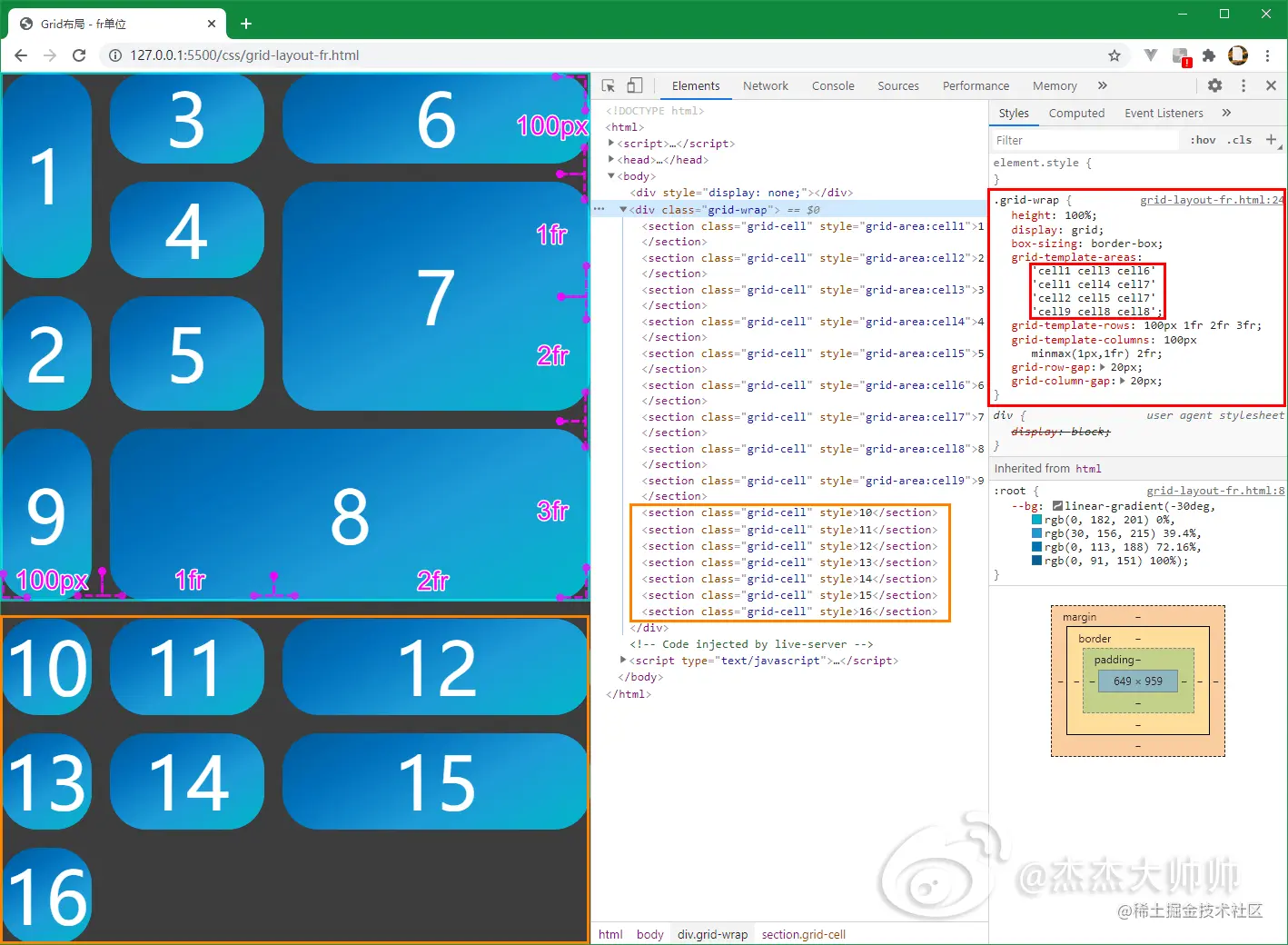Screen dimensions: 1288x945
Task: Open Chrome's three-dot menu
Action: click(x=1268, y=55)
